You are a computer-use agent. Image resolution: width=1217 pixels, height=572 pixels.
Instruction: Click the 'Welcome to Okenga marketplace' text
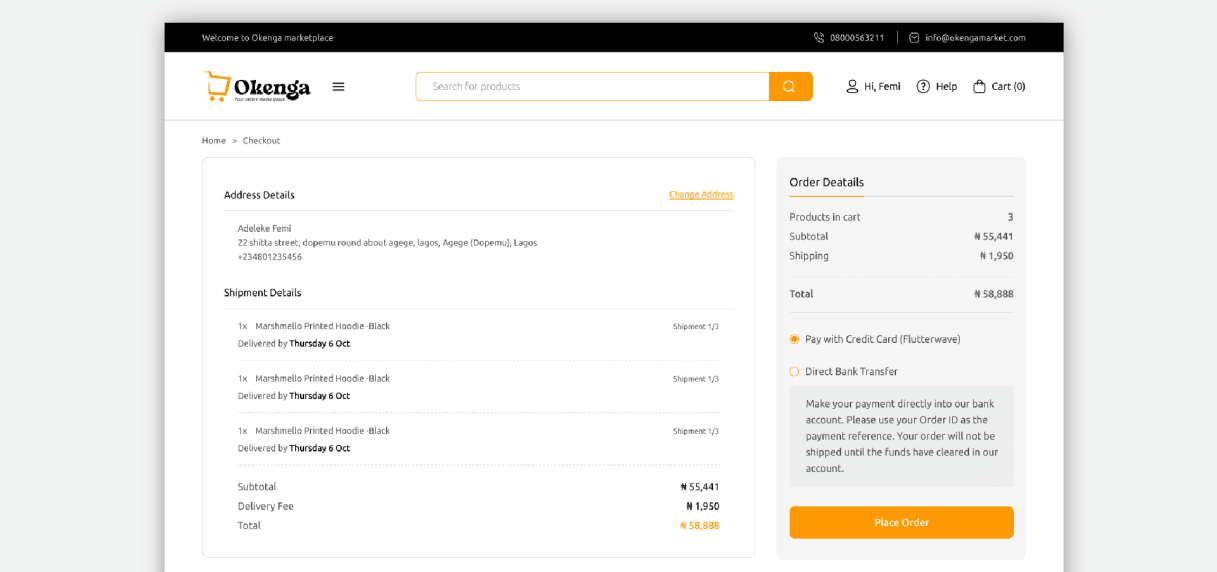click(267, 38)
